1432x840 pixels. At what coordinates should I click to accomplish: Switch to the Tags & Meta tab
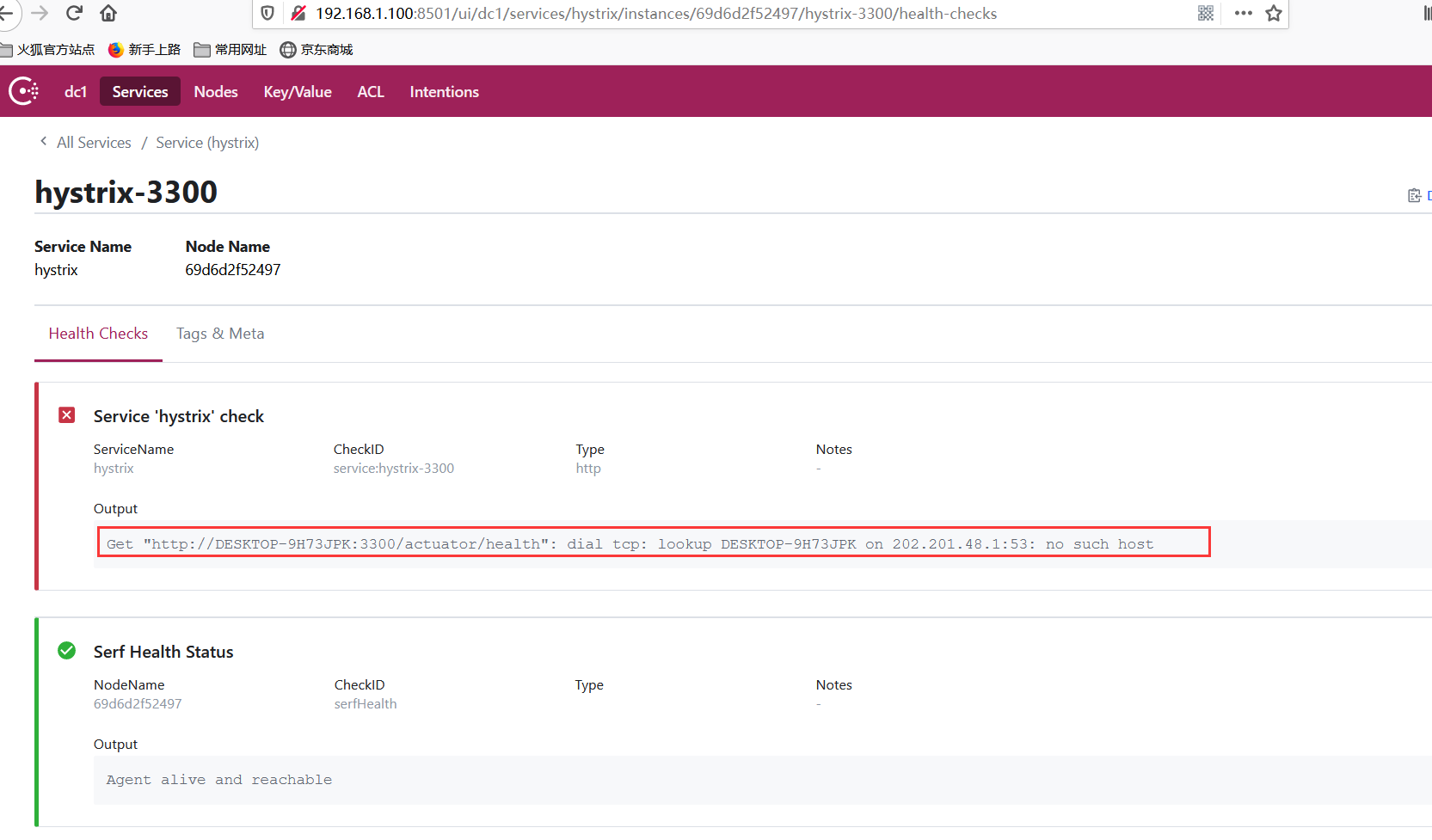[x=219, y=334]
